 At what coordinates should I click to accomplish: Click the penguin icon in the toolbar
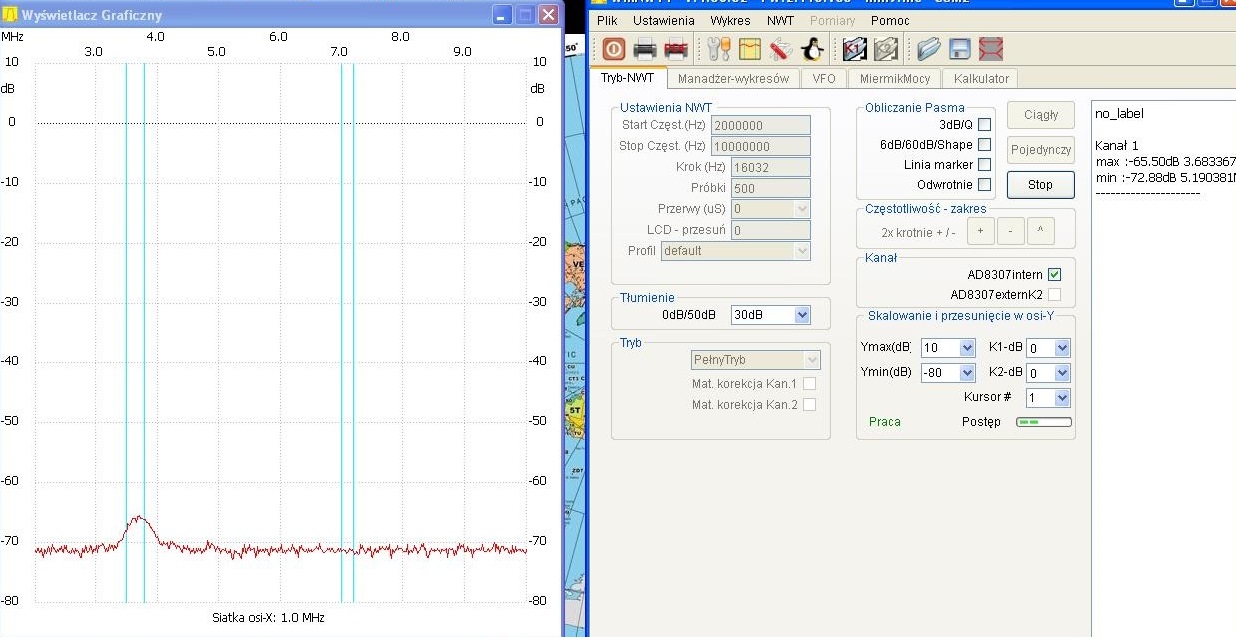812,49
